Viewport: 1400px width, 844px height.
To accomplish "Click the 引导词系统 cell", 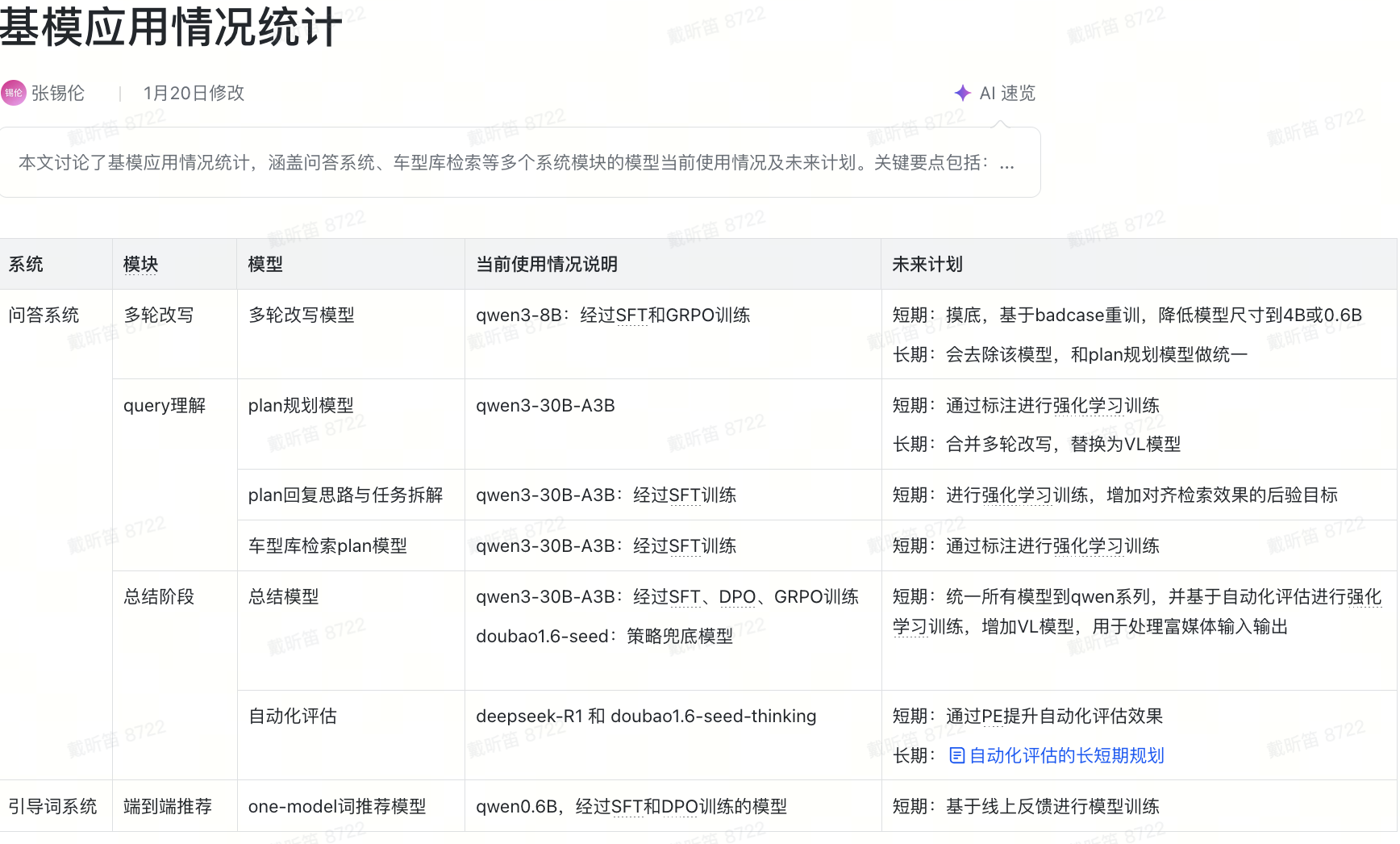I will pos(52,807).
